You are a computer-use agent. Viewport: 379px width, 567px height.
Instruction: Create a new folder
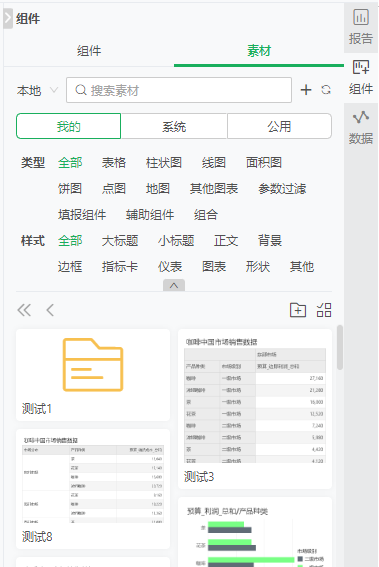[298, 310]
